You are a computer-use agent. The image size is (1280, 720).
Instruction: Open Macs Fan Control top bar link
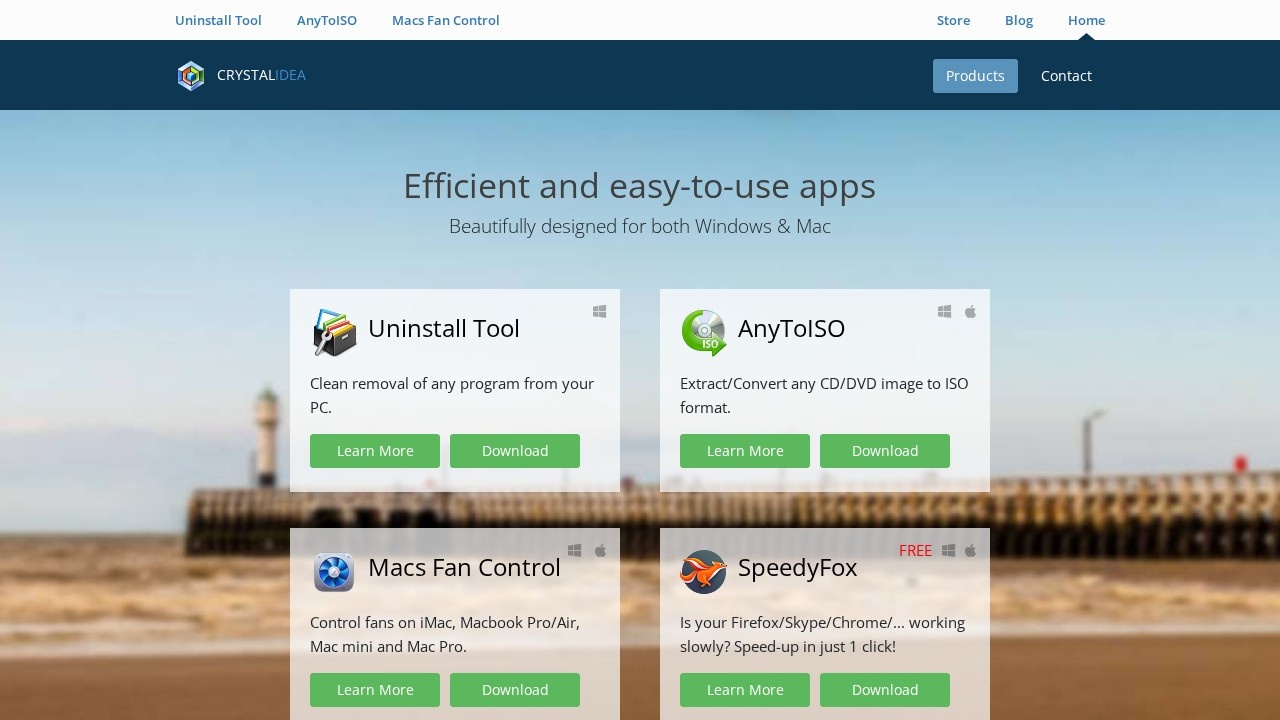pyautogui.click(x=446, y=20)
